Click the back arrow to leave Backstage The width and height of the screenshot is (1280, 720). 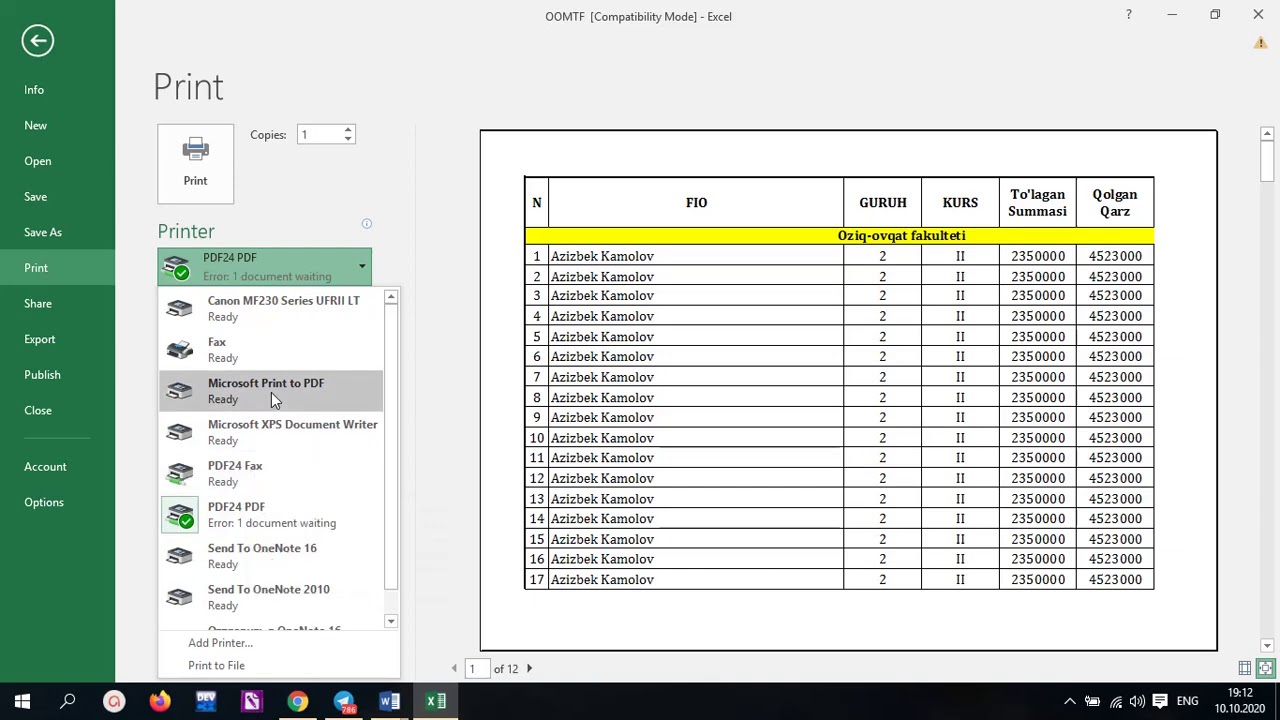[x=38, y=41]
